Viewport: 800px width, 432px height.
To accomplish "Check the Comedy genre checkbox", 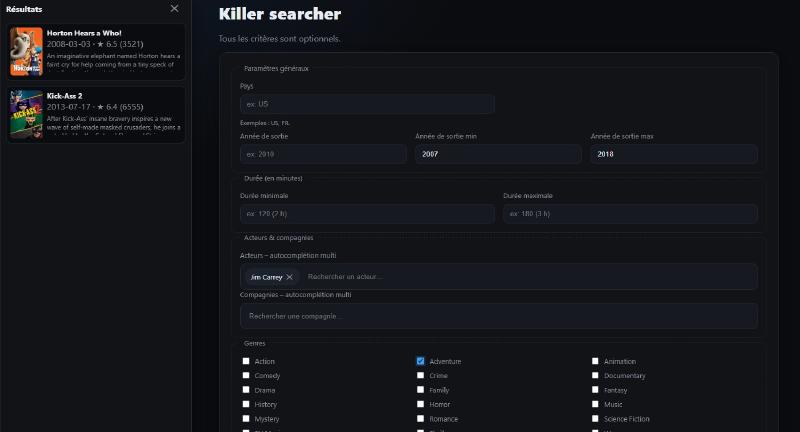I will pos(246,375).
